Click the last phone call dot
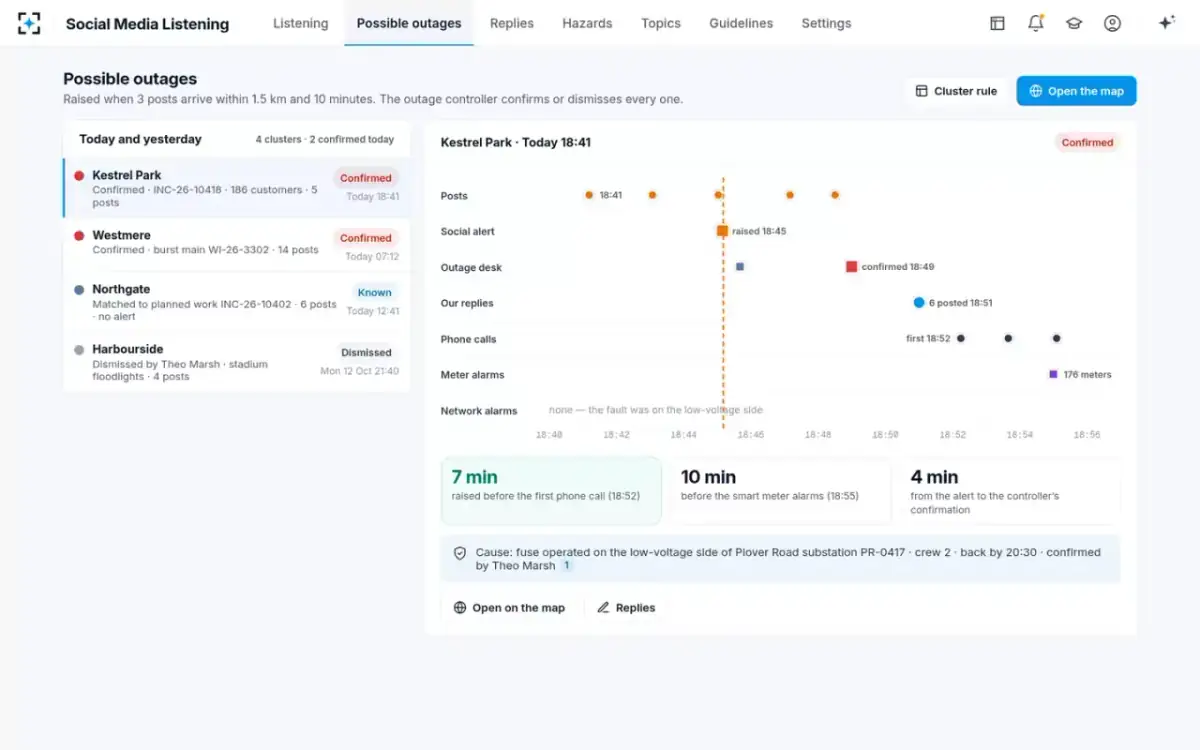1200x750 pixels. coord(1056,339)
